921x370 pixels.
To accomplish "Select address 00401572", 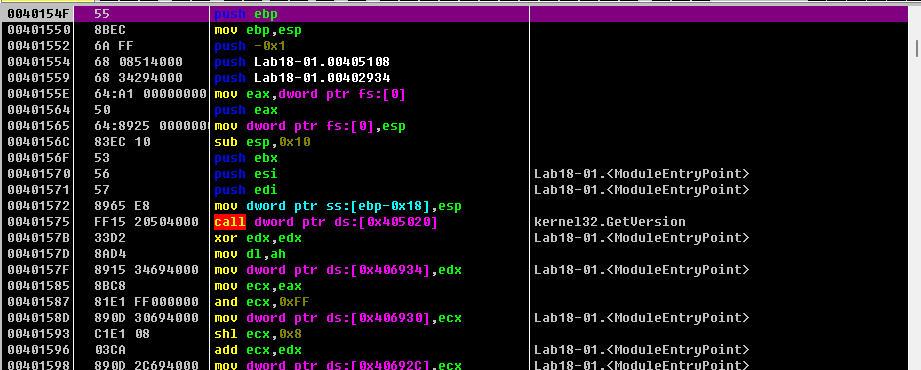I will coord(39,206).
